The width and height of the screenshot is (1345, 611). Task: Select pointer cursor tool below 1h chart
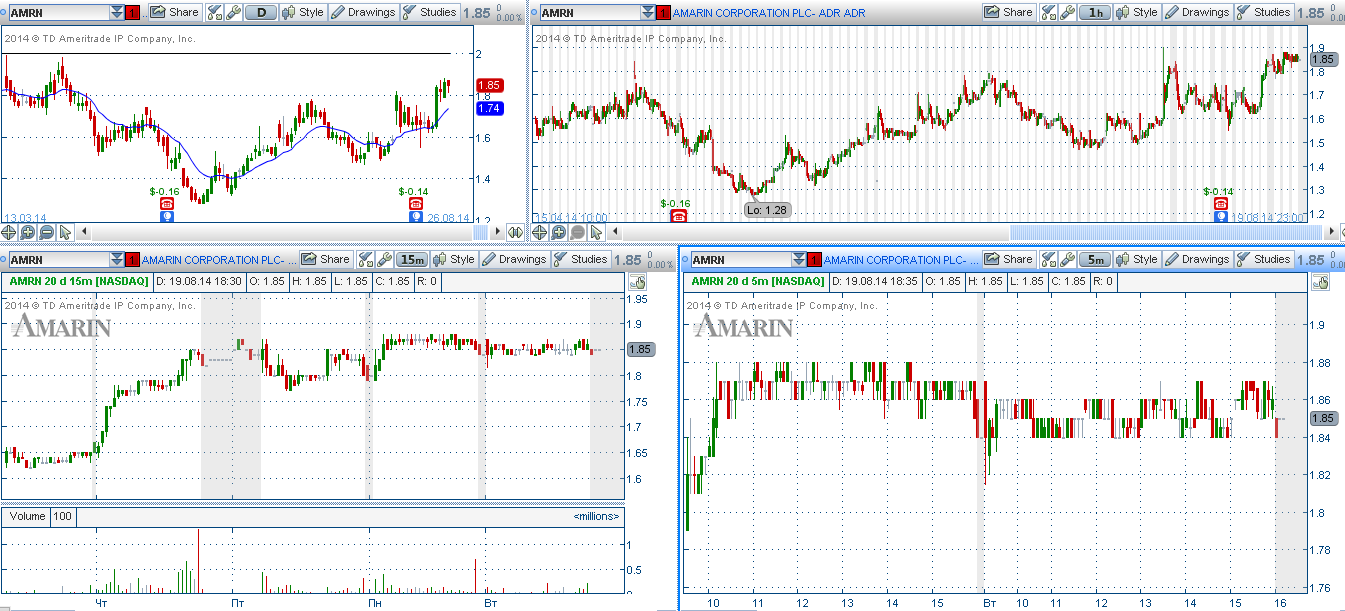pos(596,232)
